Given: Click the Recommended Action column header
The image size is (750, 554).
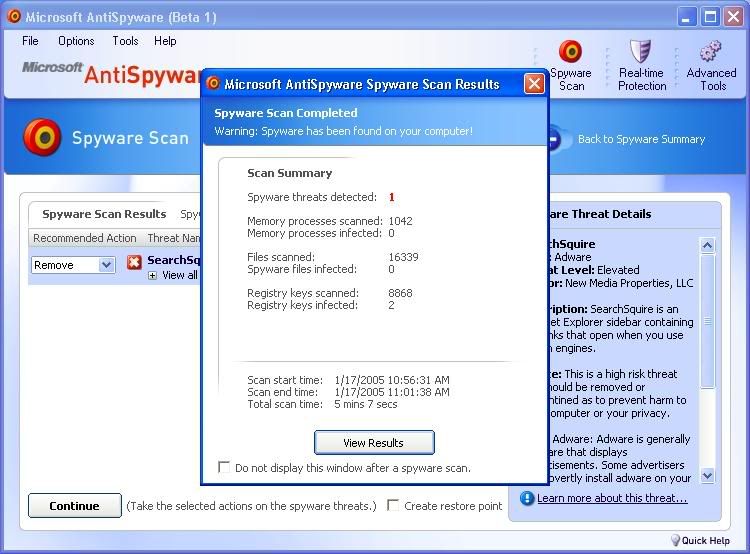Looking at the screenshot, I should coord(85,238).
